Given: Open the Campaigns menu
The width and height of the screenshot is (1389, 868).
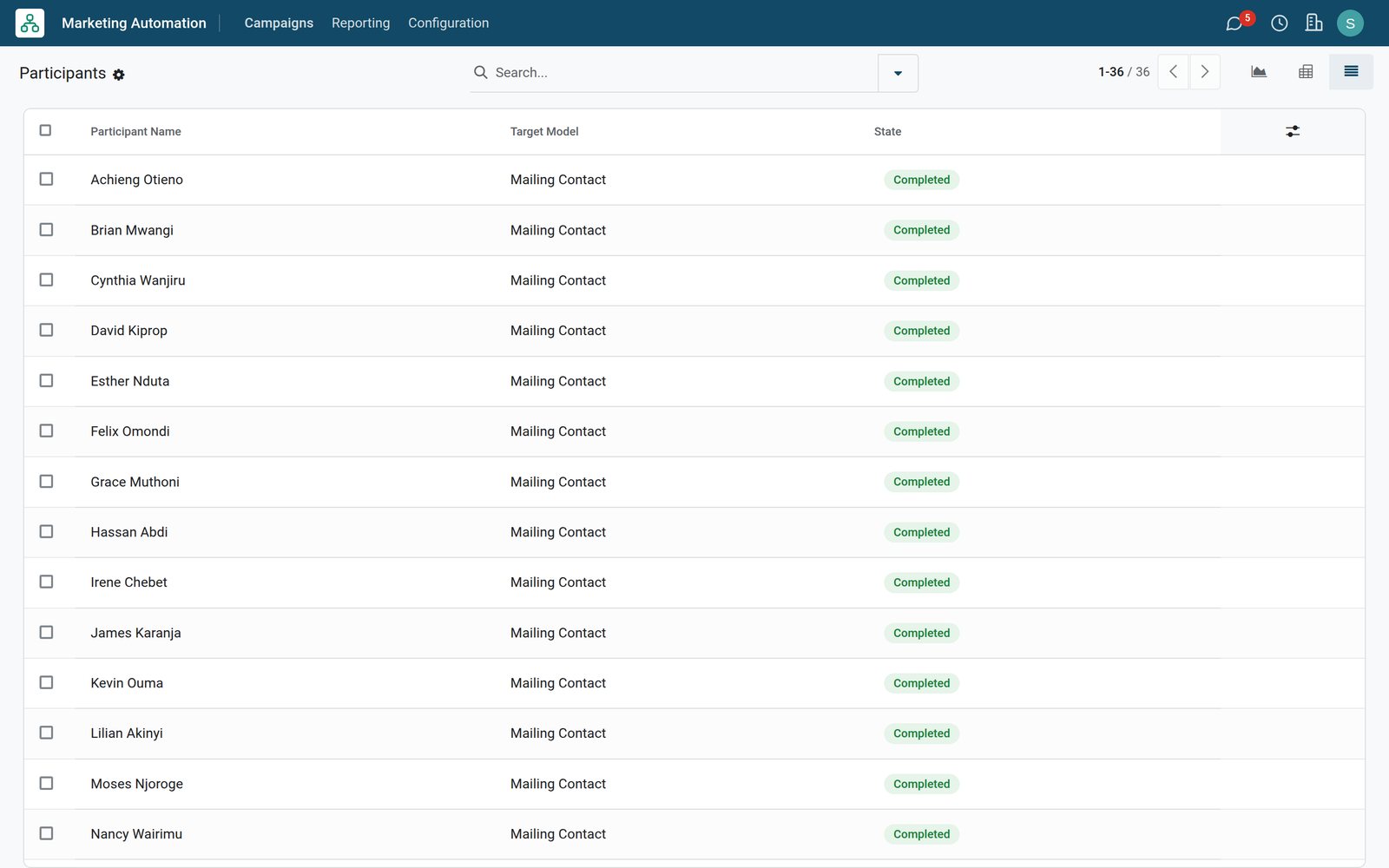Looking at the screenshot, I should coord(279,23).
